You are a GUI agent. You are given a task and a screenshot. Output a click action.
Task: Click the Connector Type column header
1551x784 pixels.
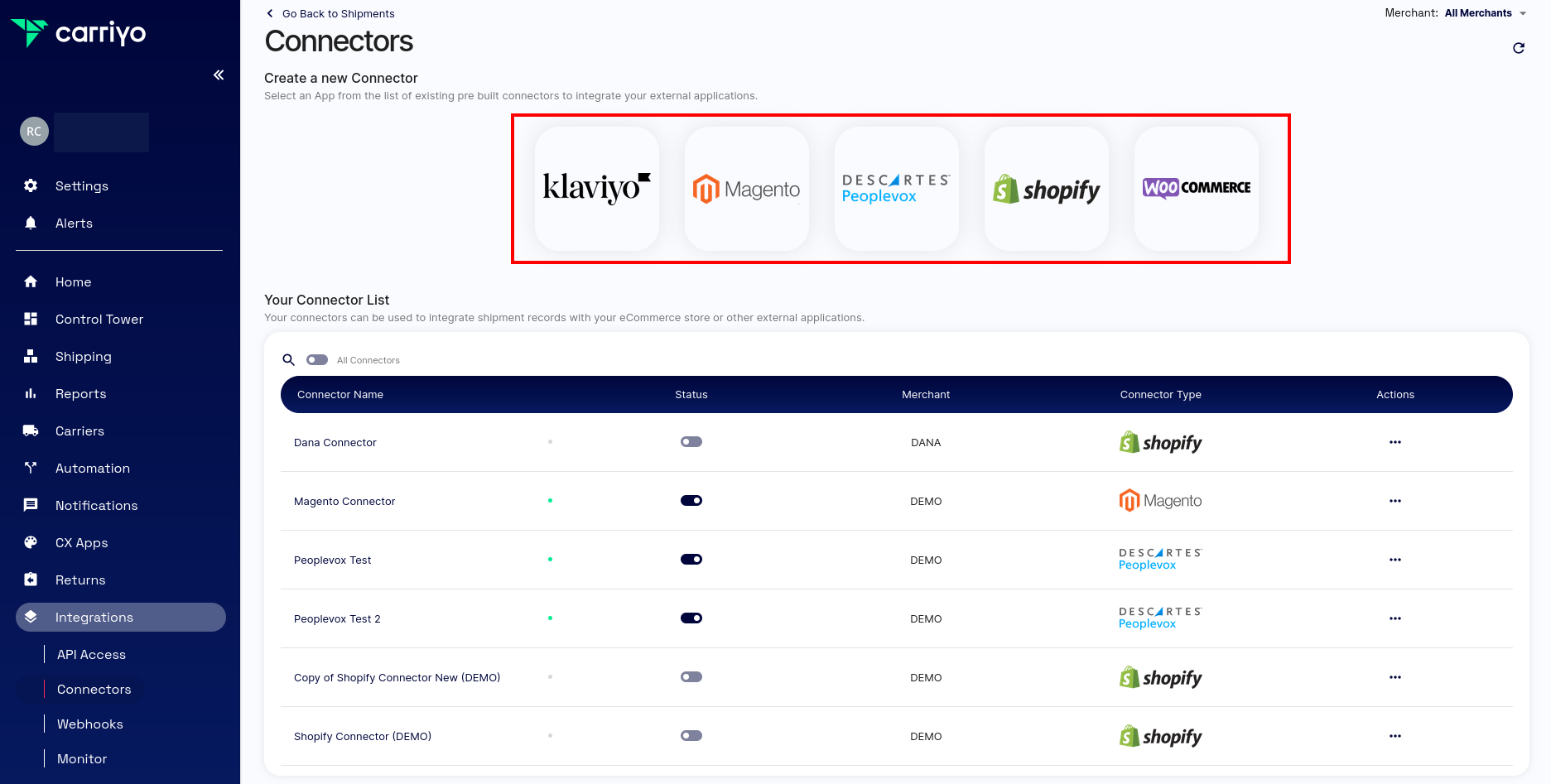click(1160, 394)
